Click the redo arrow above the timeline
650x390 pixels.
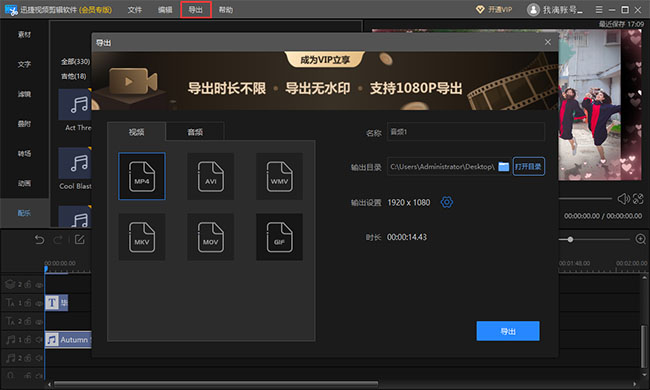[58, 240]
